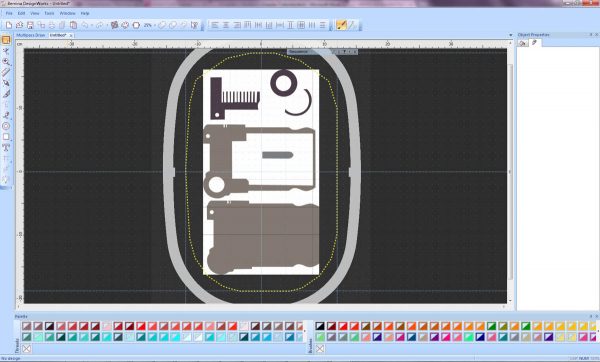The image size is (600, 362).
Task: Open the Tools menu
Action: pyautogui.click(x=49, y=13)
